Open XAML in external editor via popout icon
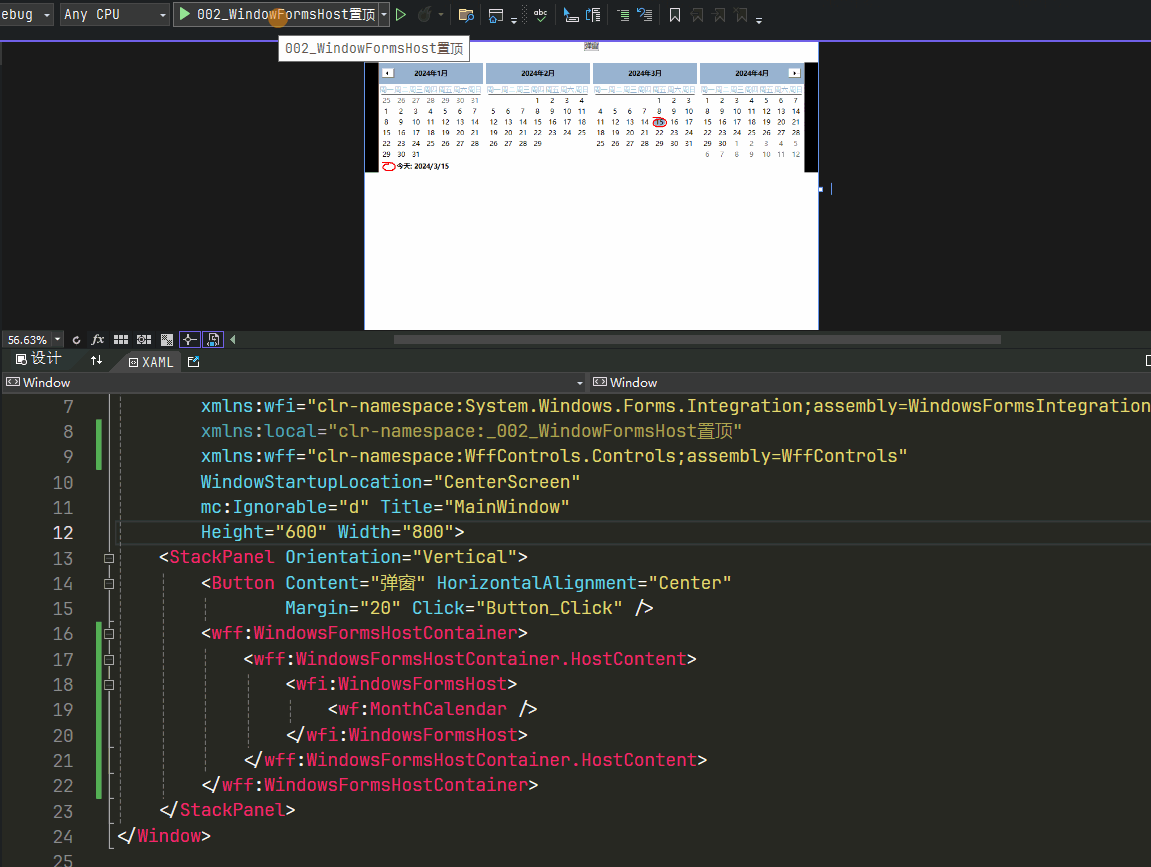 coord(193,361)
